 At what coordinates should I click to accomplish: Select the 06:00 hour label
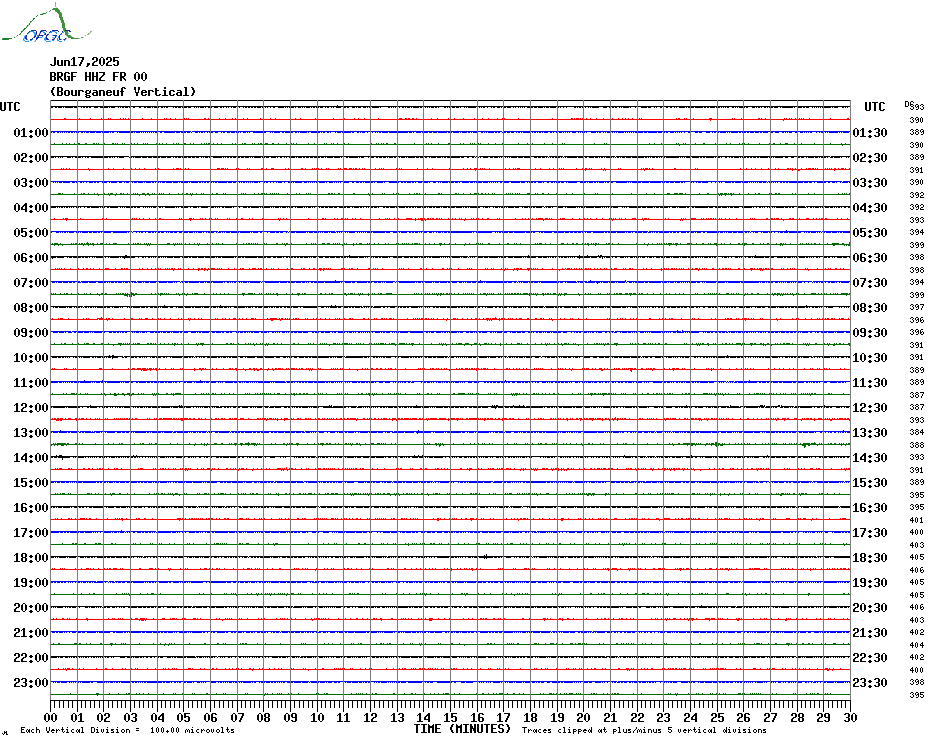(31, 258)
